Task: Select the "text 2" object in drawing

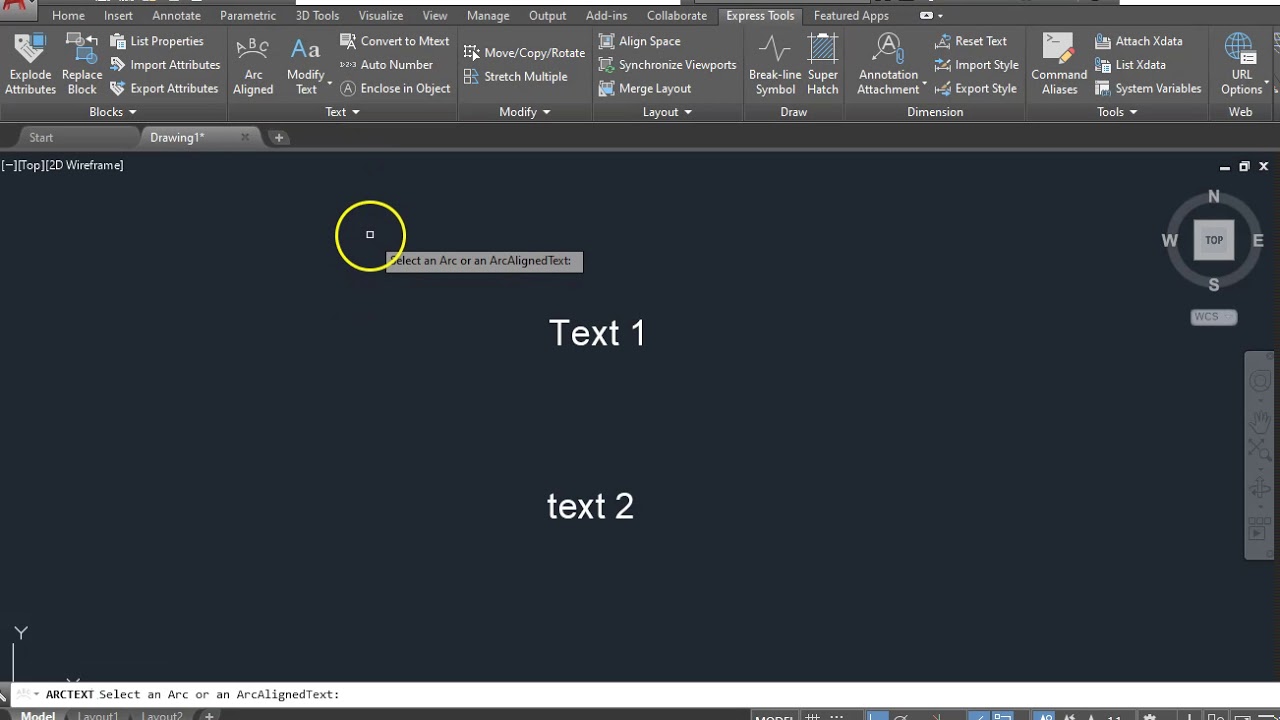Action: point(590,506)
